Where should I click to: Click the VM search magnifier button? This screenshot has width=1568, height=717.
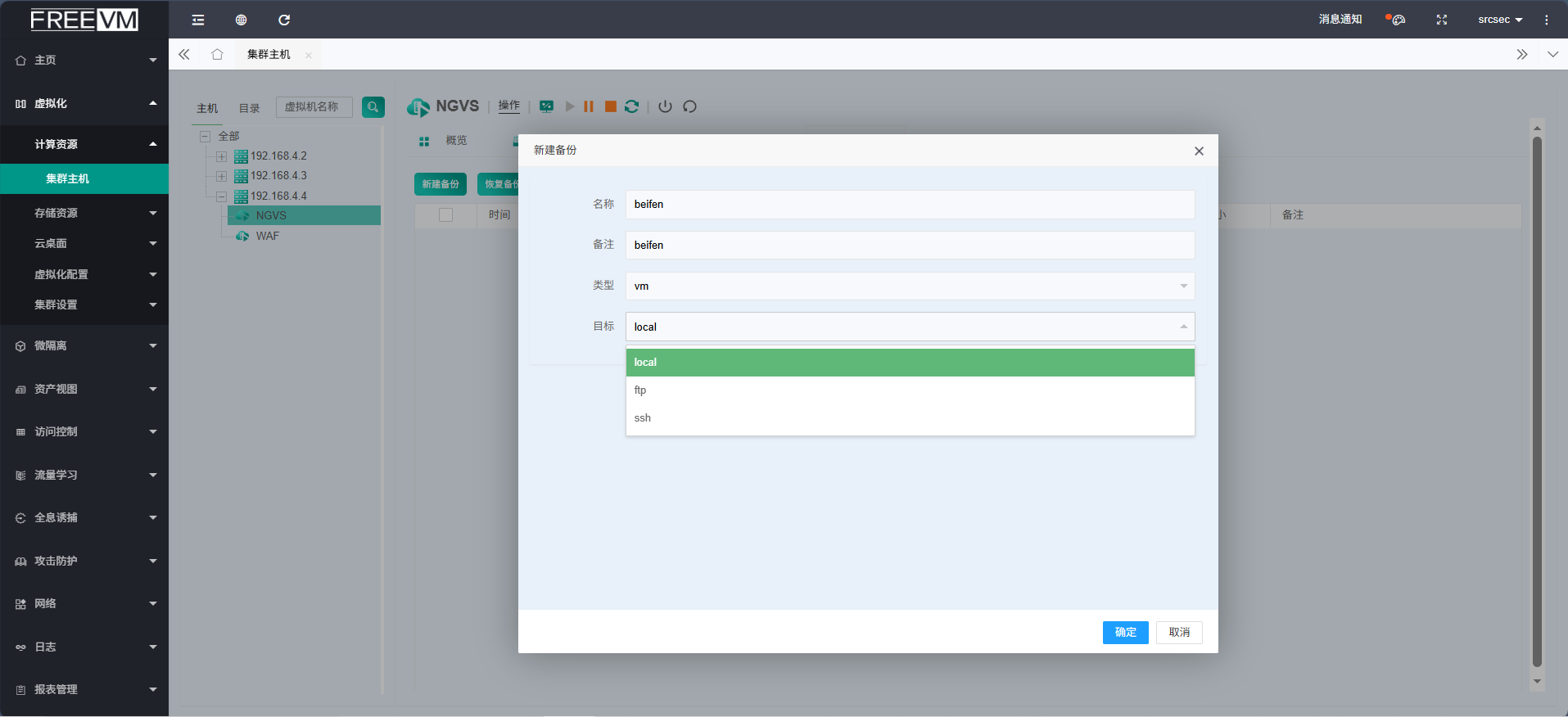pyautogui.click(x=373, y=107)
